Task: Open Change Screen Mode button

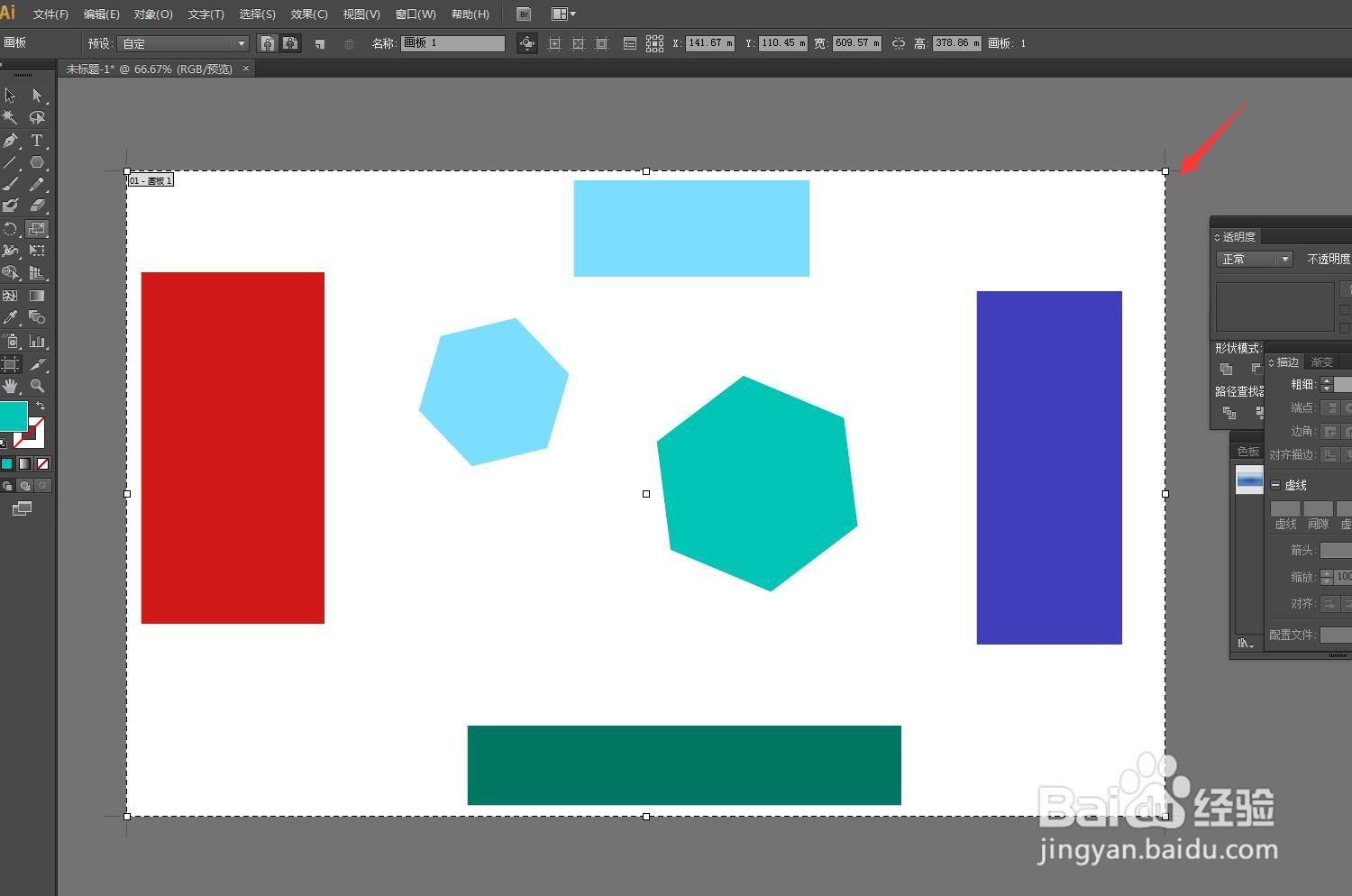Action: coord(22,509)
